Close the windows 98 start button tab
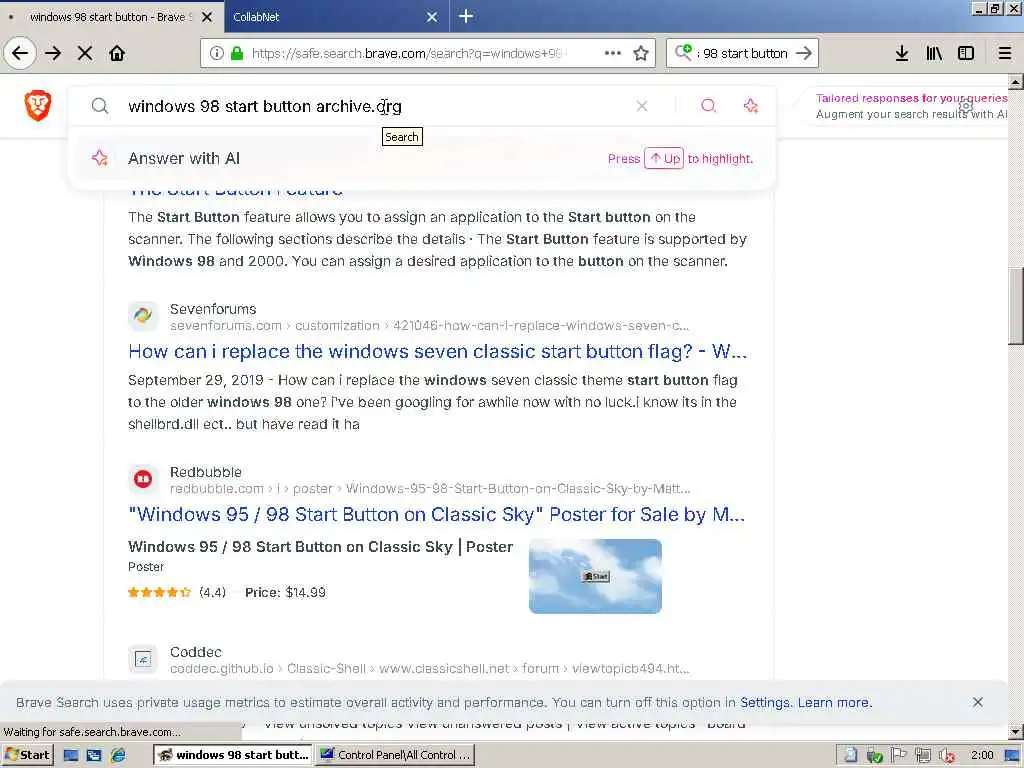The image size is (1024, 768). 207,17
